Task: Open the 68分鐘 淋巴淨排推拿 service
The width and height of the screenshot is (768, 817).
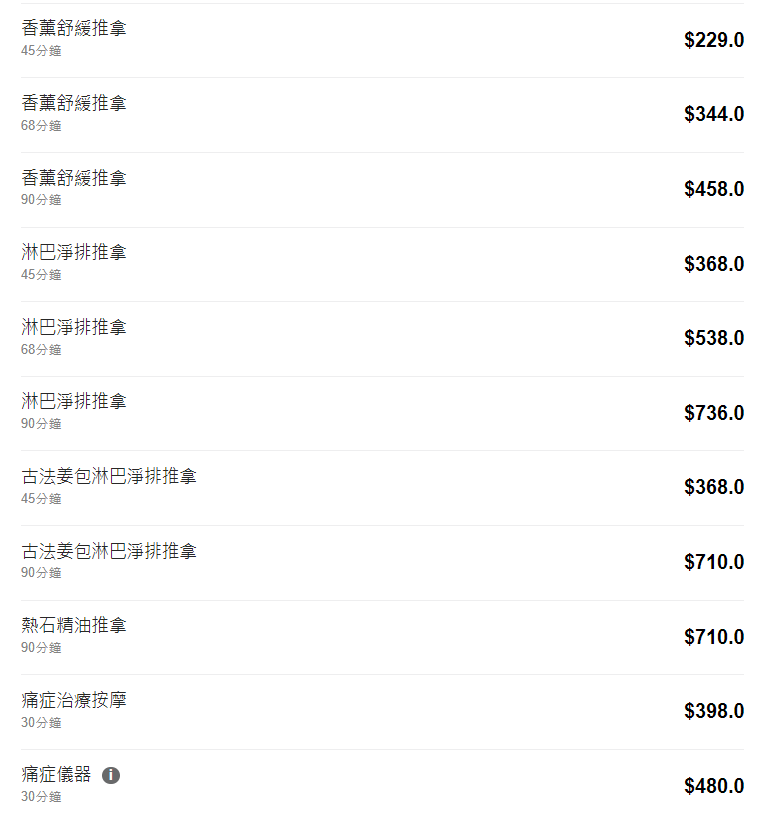Action: click(74, 328)
